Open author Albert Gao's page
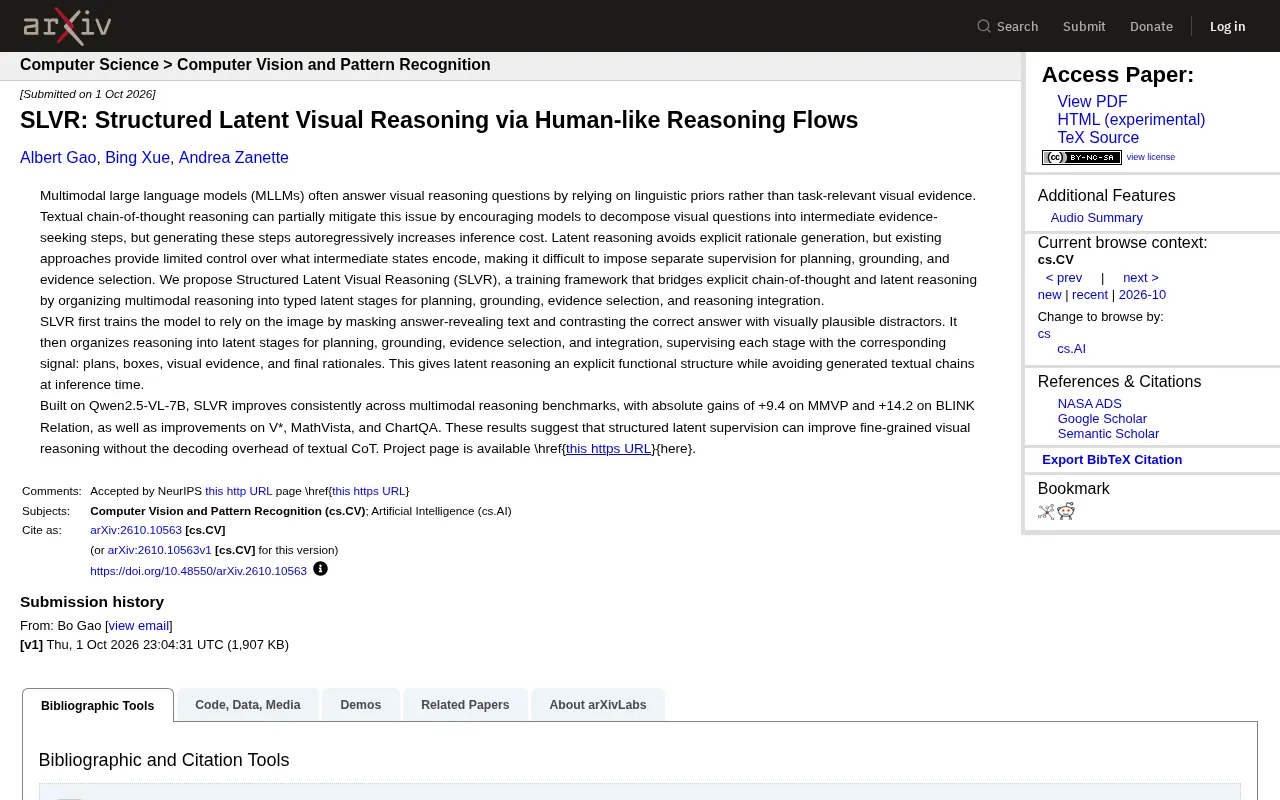 click(x=58, y=158)
